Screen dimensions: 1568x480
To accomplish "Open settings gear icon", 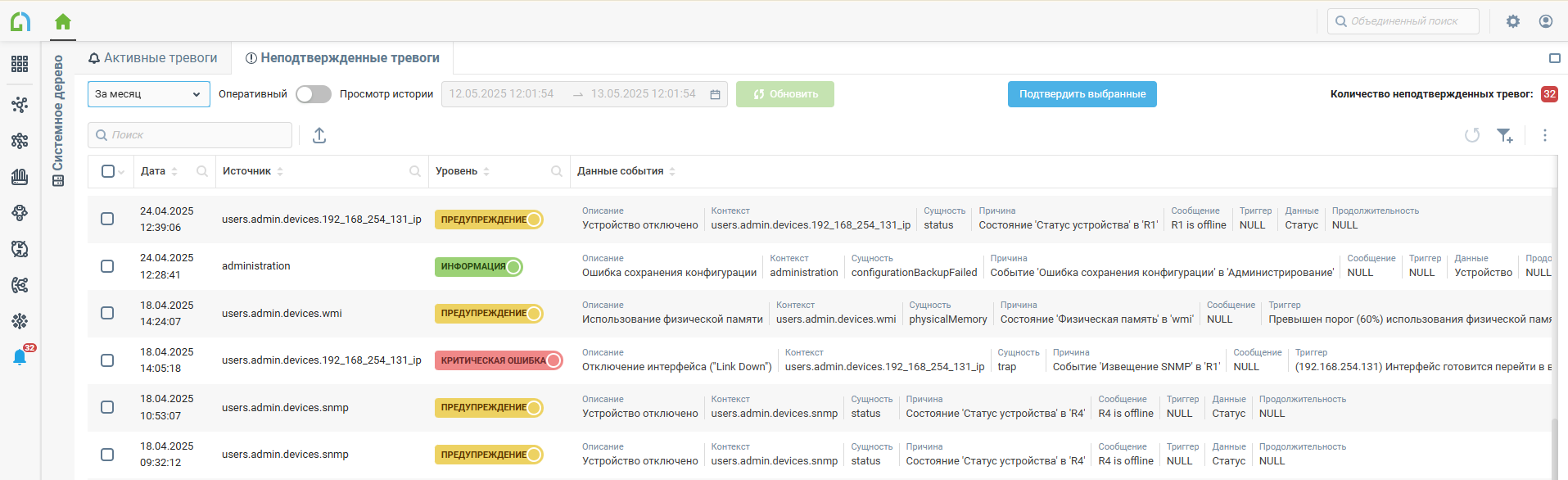I will [1513, 21].
